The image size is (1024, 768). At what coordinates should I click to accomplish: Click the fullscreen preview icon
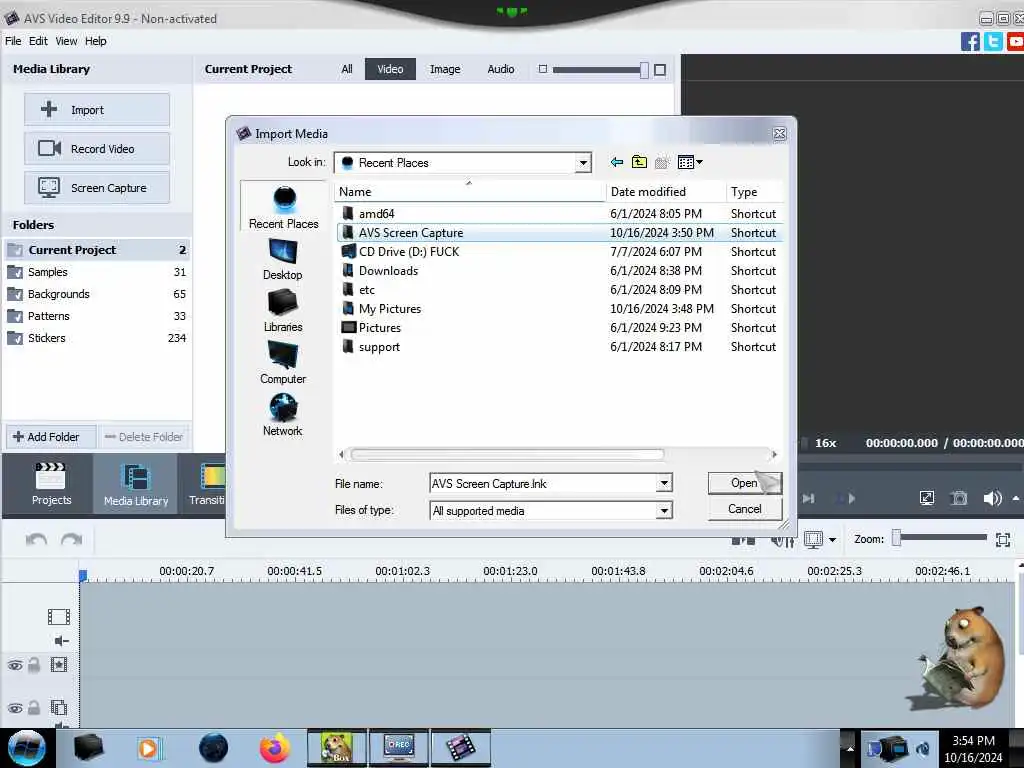(927, 498)
